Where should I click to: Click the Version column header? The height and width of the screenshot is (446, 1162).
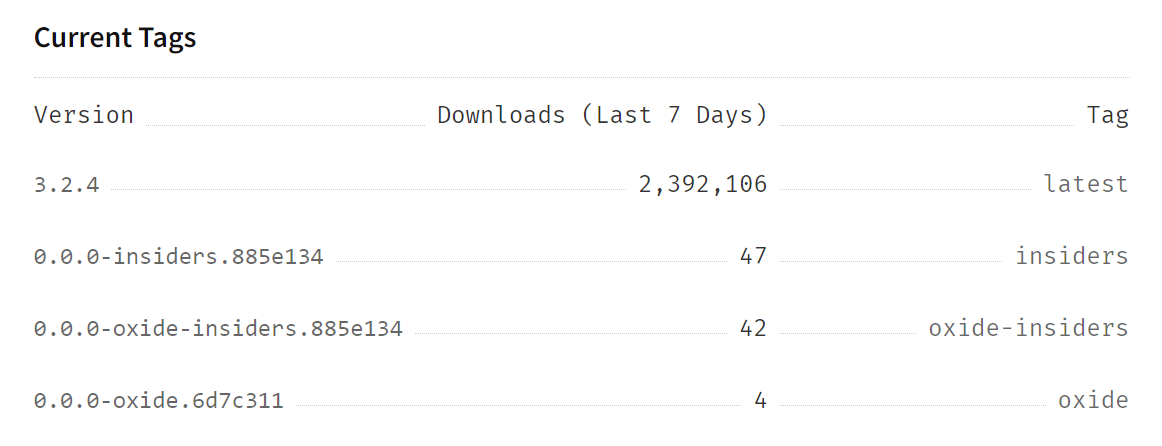point(84,115)
